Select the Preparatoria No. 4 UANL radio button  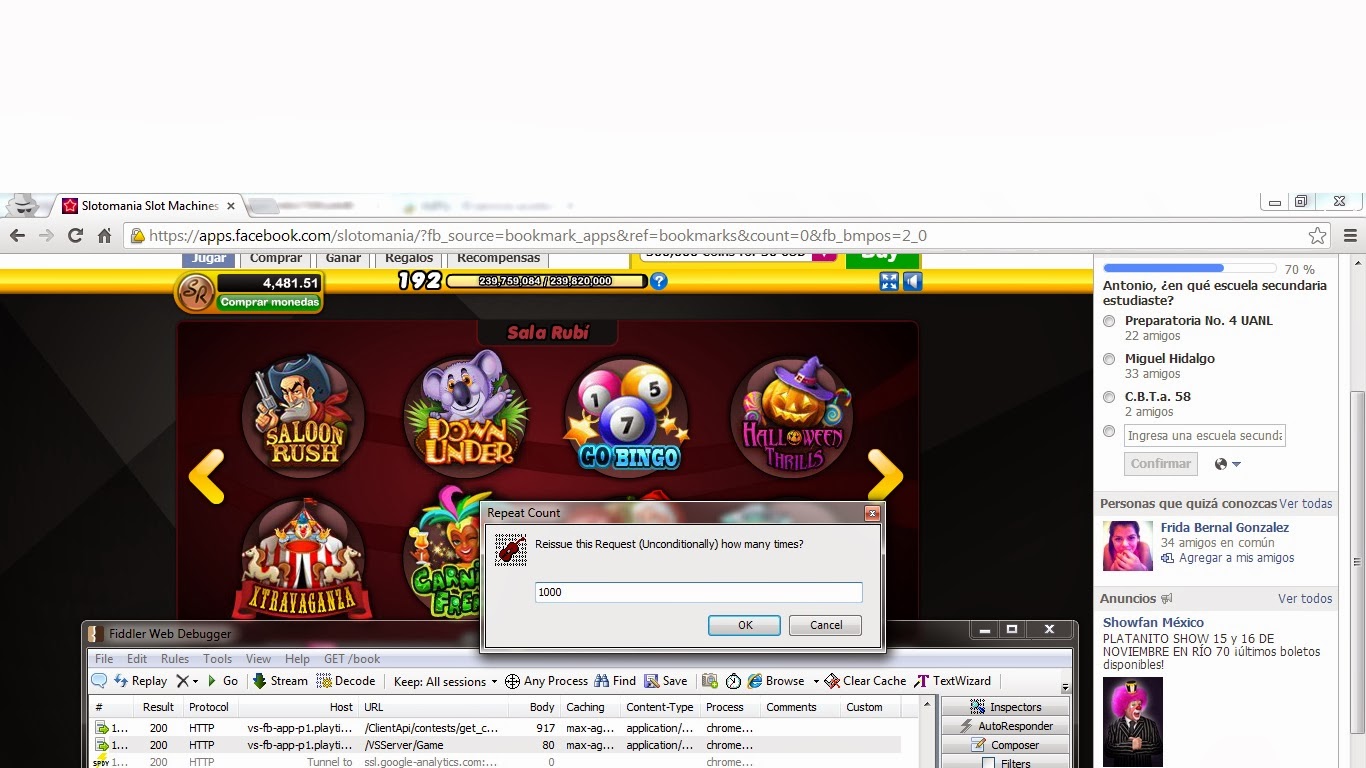pyautogui.click(x=1109, y=321)
